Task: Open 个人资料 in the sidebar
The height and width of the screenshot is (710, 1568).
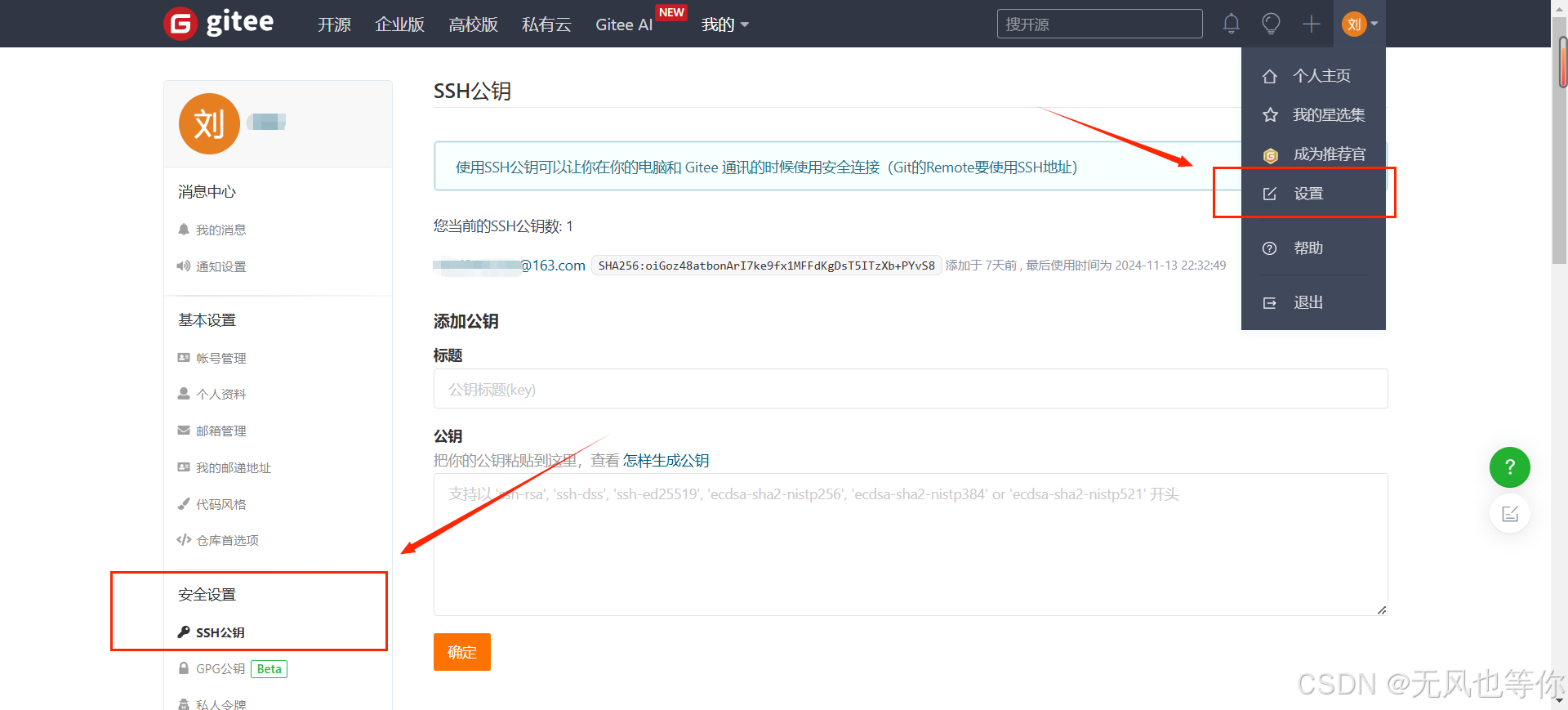Action: click(x=220, y=395)
